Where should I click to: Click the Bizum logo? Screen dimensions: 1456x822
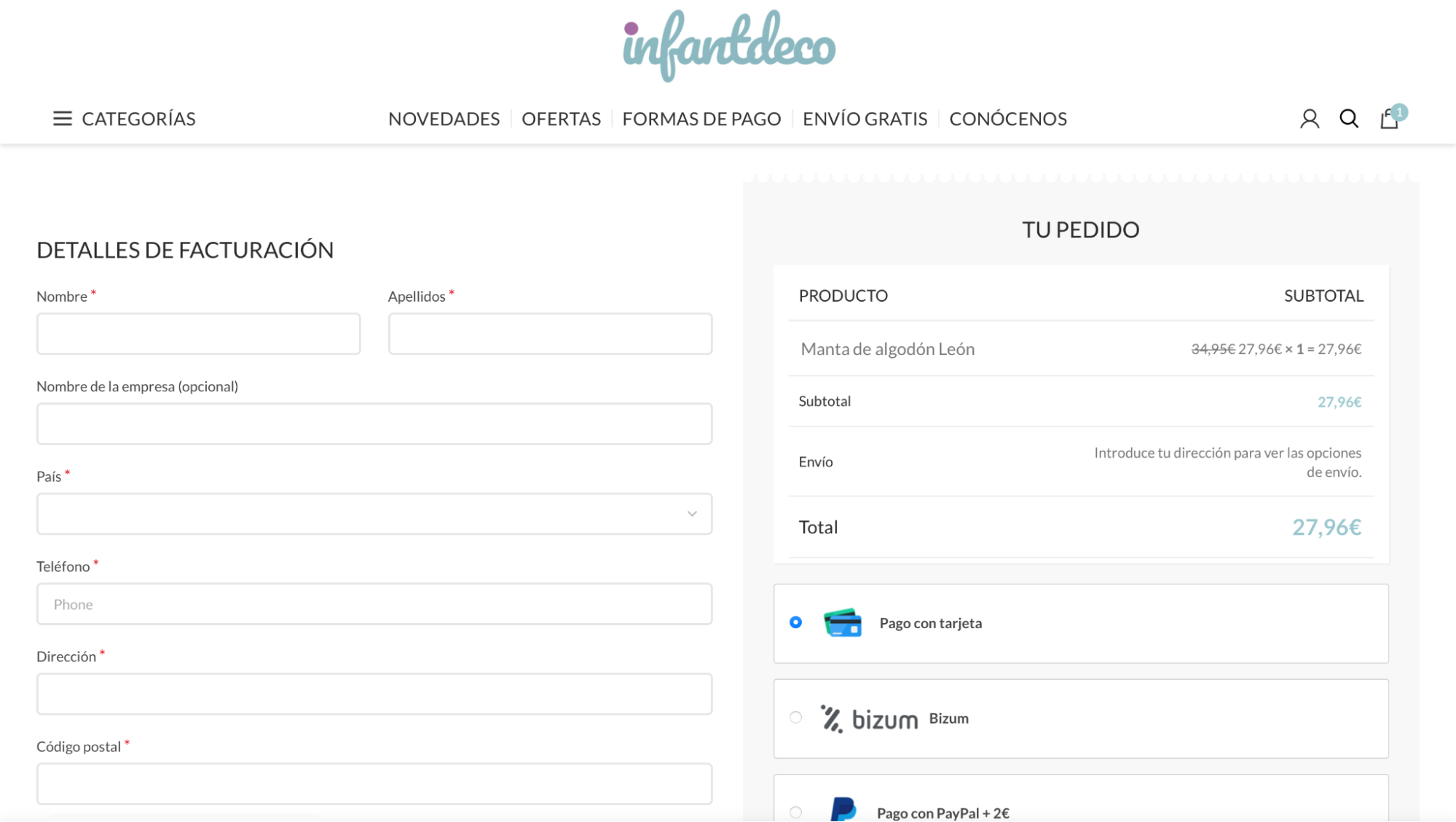click(x=869, y=719)
